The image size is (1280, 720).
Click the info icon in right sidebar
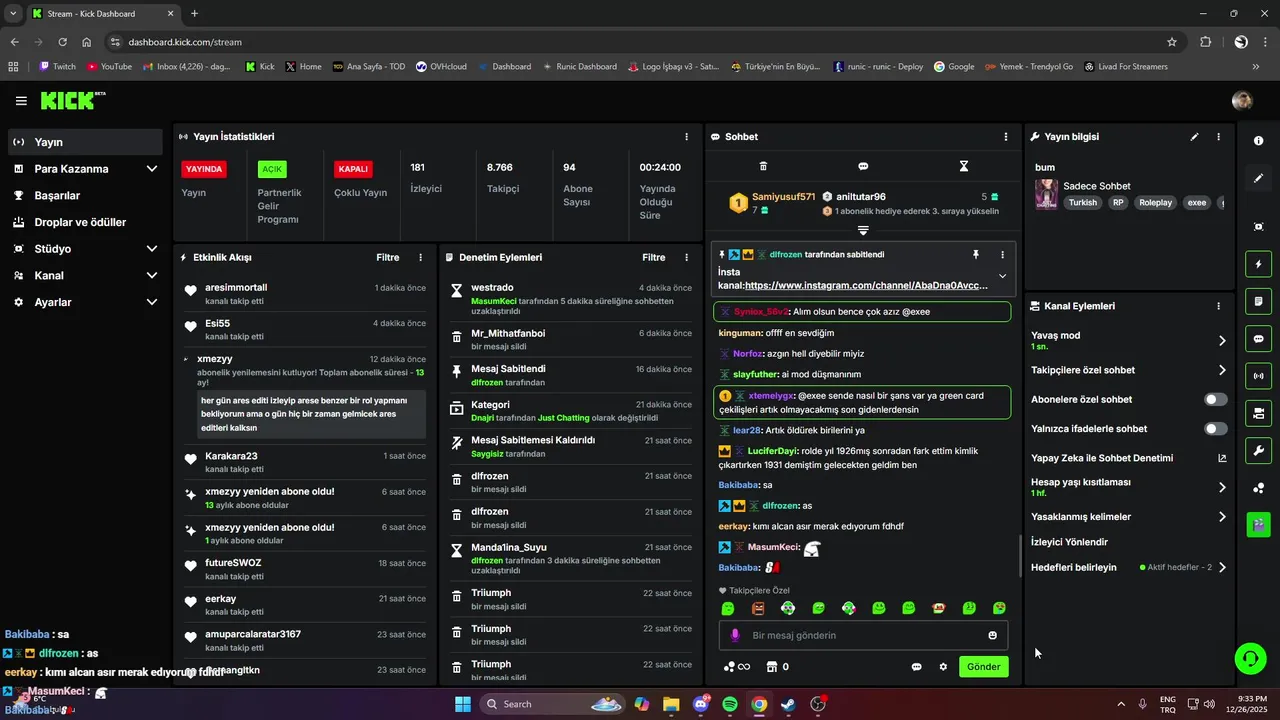click(1258, 141)
